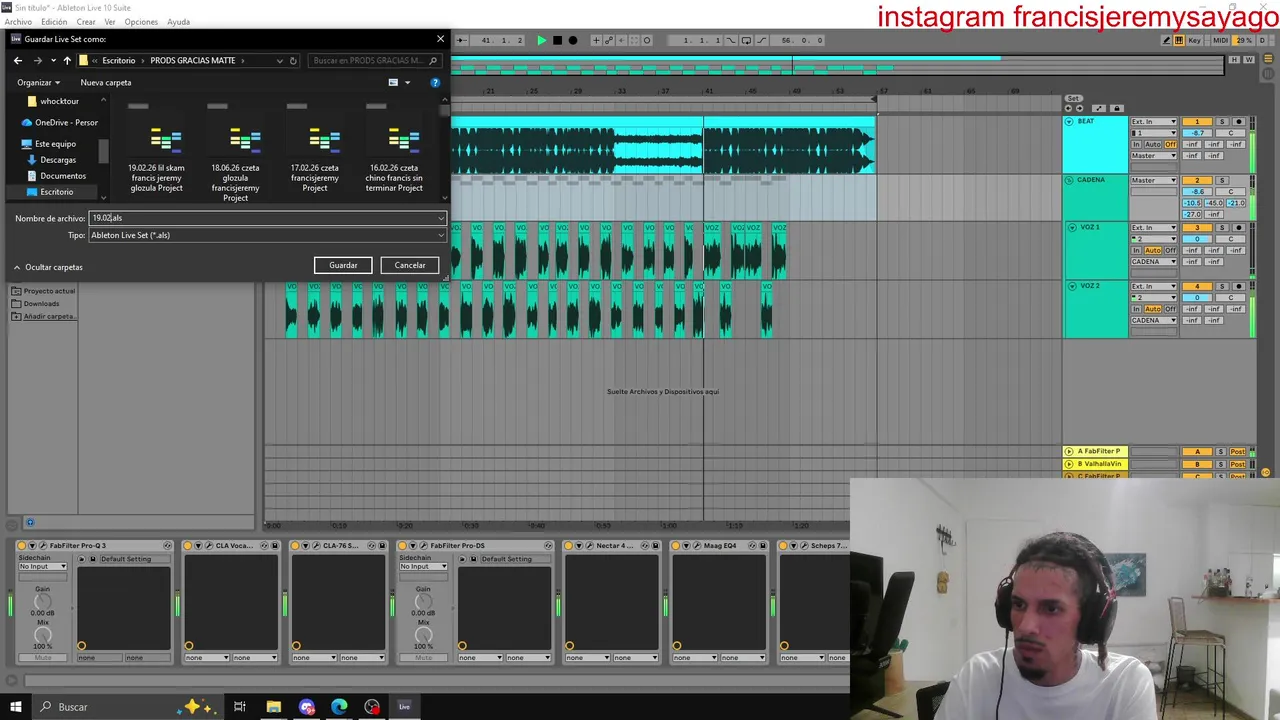The width and height of the screenshot is (1280, 720).
Task: Click Nueva carpeta in save dialog
Action: pyautogui.click(x=105, y=82)
